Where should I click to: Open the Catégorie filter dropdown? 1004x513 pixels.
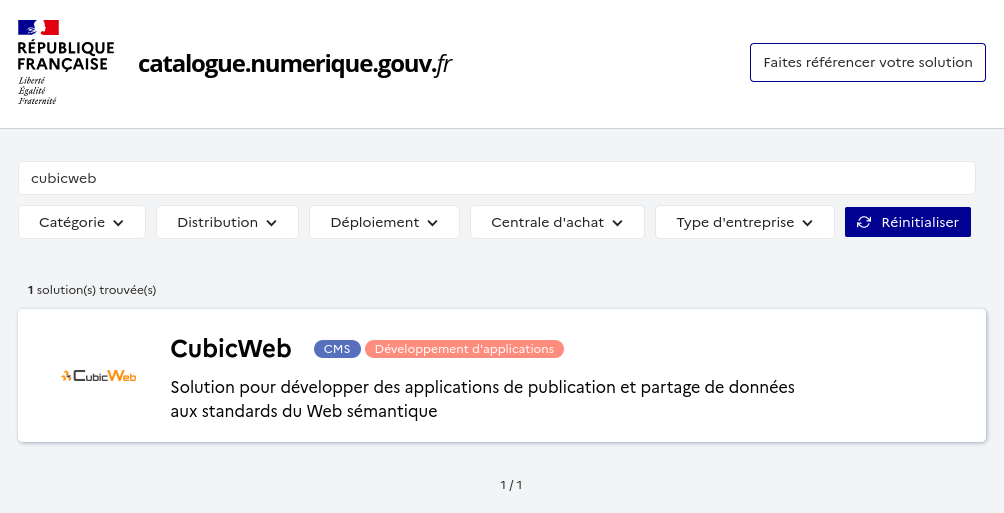[82, 222]
